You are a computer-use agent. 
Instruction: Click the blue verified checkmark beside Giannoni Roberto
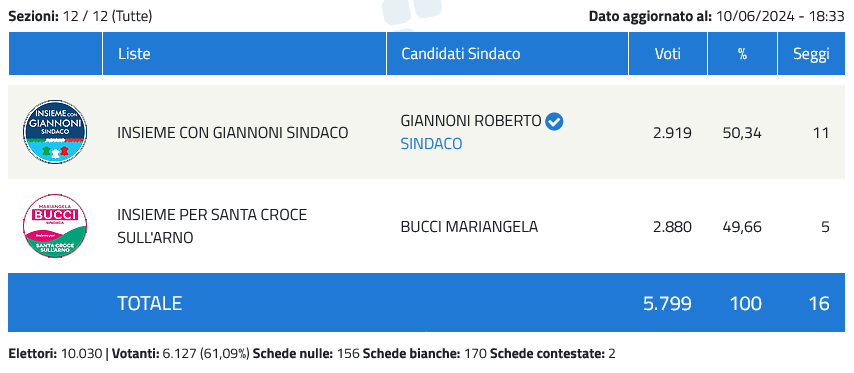pyautogui.click(x=554, y=121)
